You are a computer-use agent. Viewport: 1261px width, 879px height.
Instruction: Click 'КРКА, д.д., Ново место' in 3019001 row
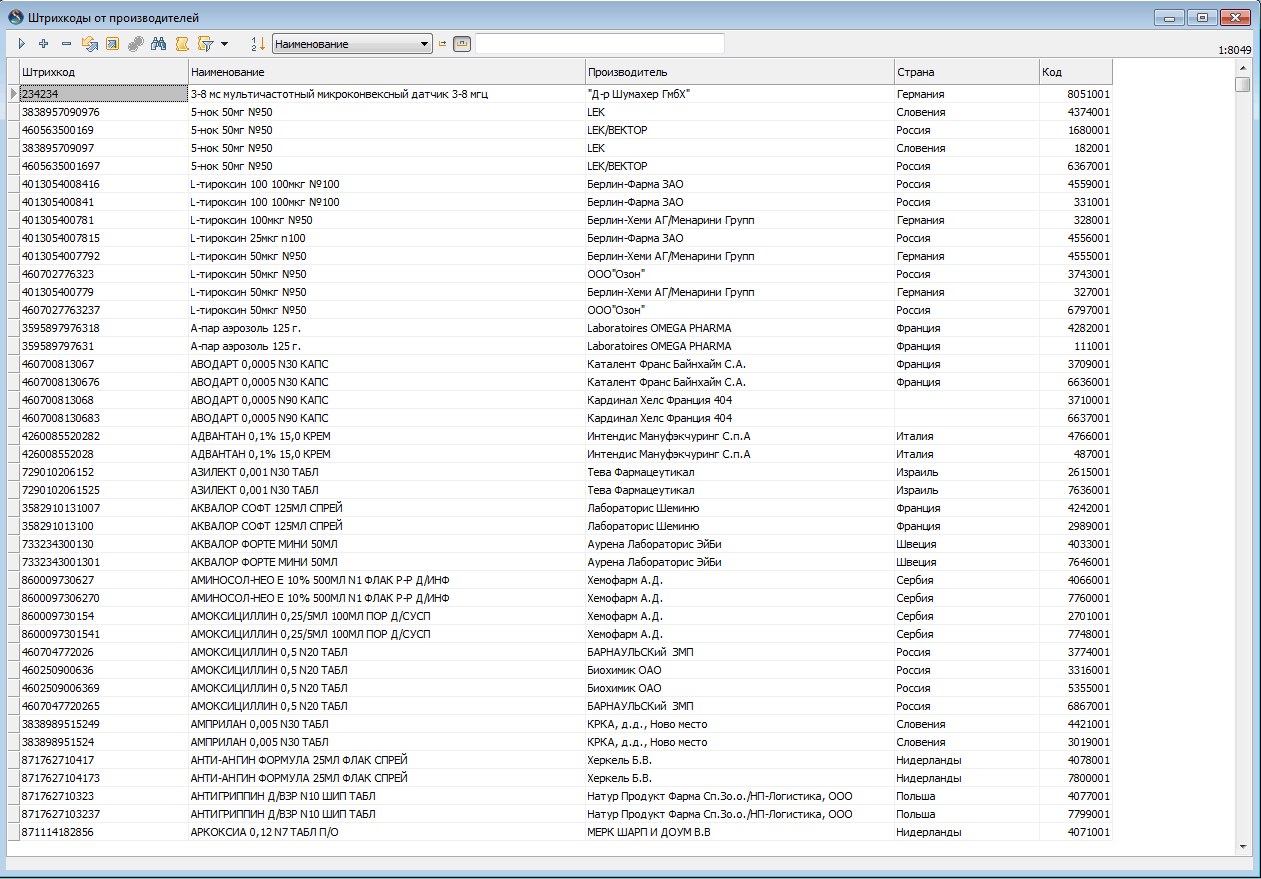(739, 742)
